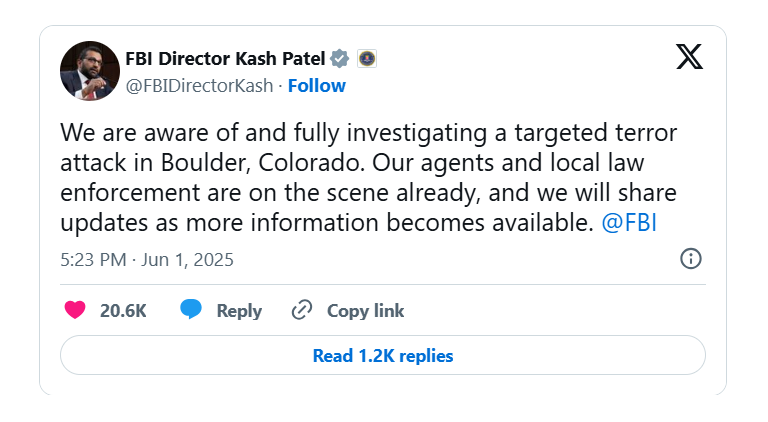The width and height of the screenshot is (768, 422).
Task: Click the blue verified checkmark badge
Action: click(x=340, y=58)
